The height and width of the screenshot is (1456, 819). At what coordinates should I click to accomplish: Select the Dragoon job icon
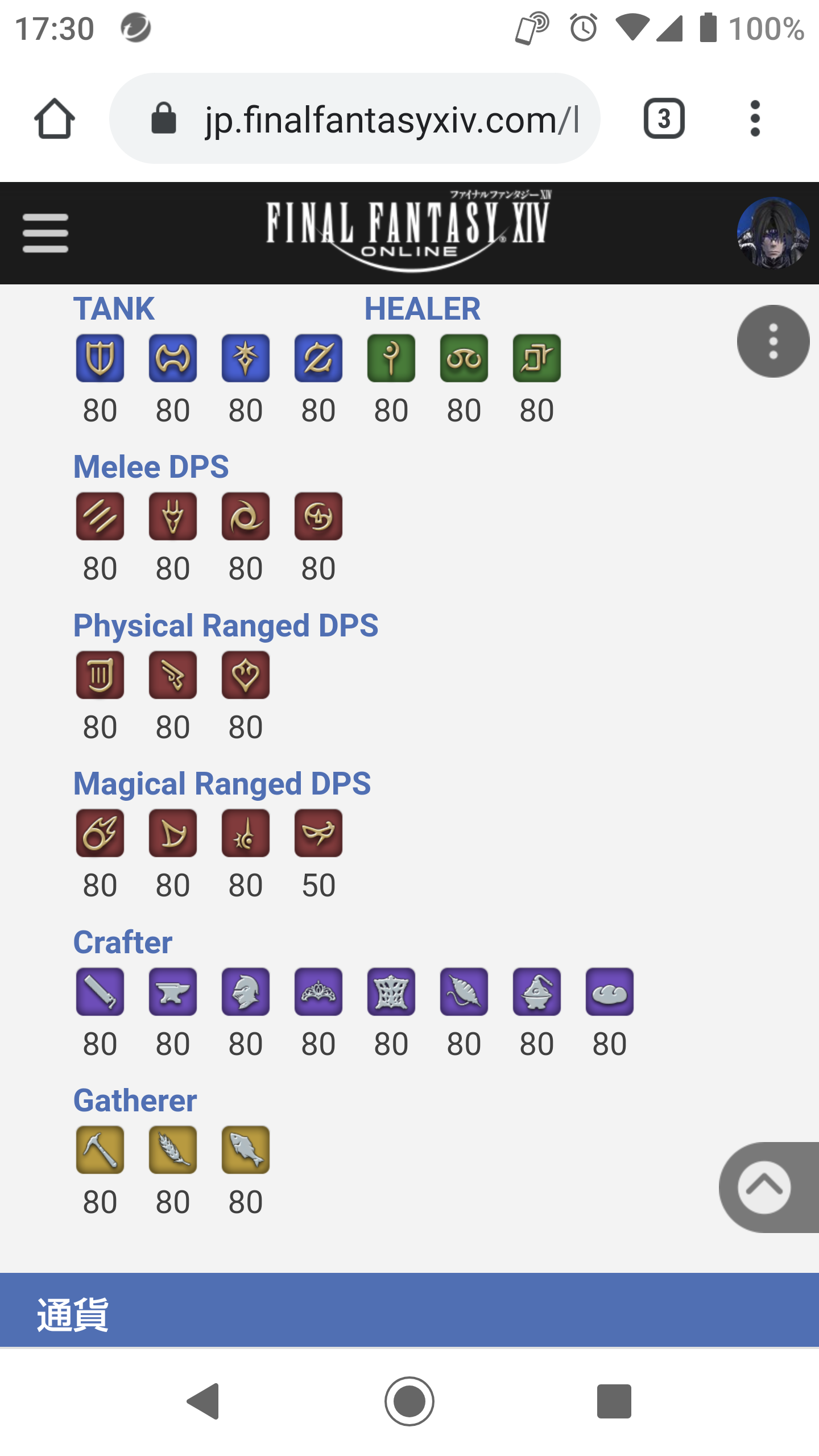click(173, 516)
